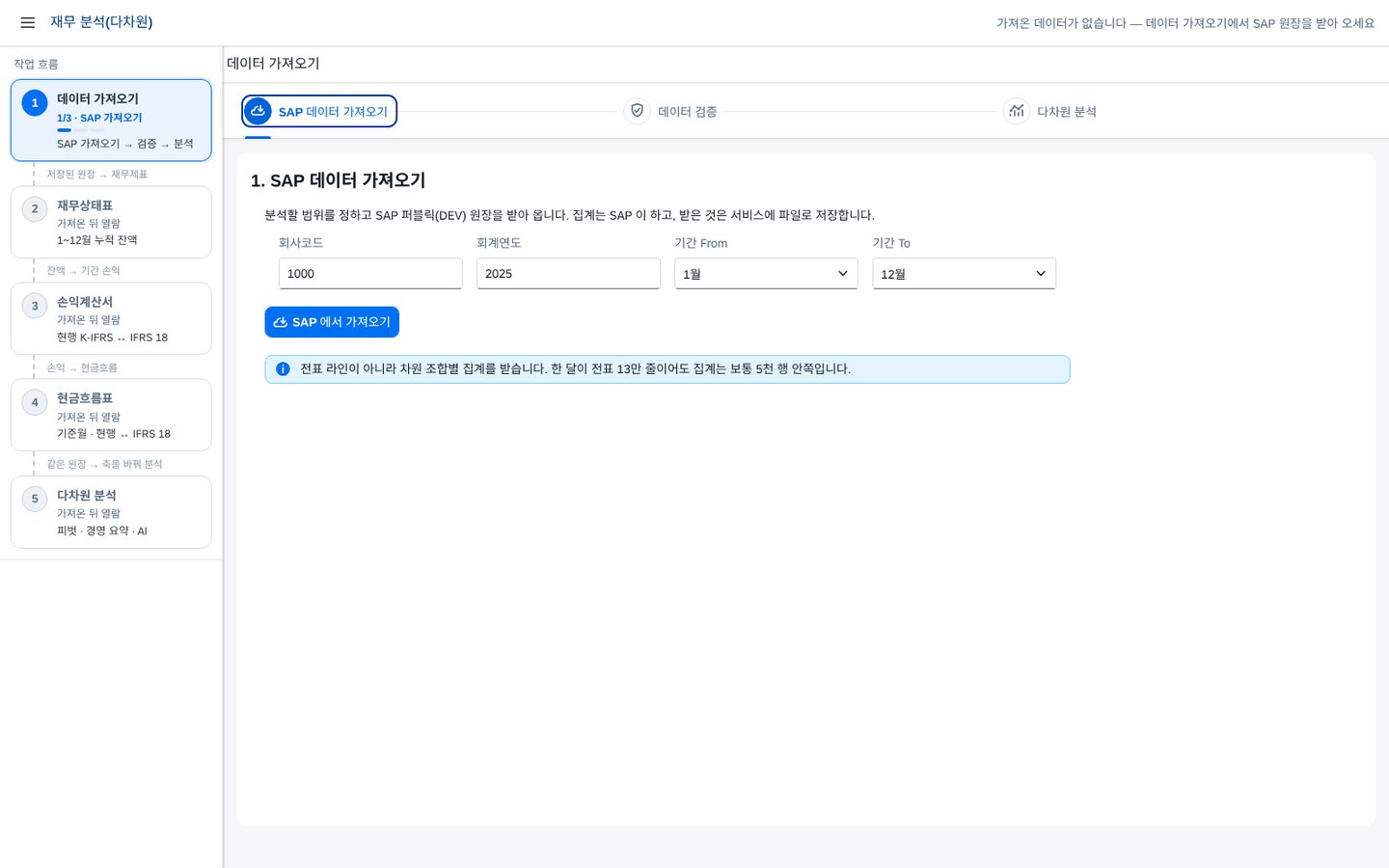Click the 1/3 progress bar in 데이터 가져오기 card
Viewport: 1389px width, 868px height.
(x=81, y=130)
